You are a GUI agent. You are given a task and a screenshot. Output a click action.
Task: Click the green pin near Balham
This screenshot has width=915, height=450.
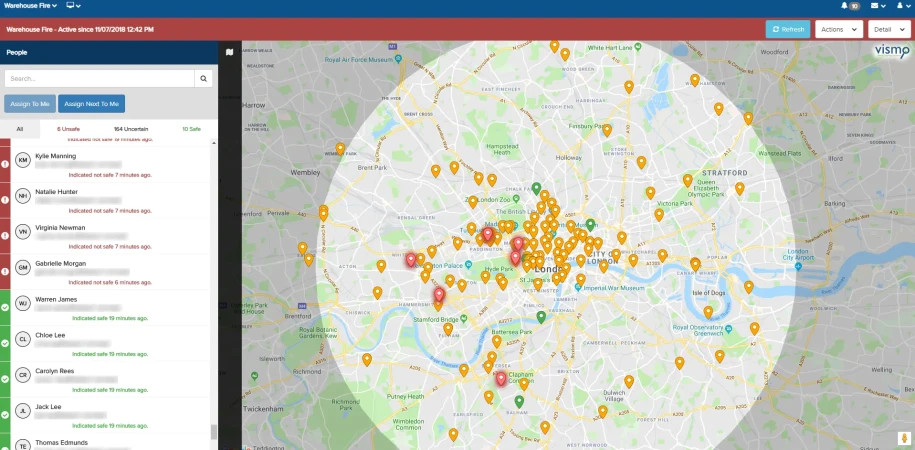click(x=519, y=401)
